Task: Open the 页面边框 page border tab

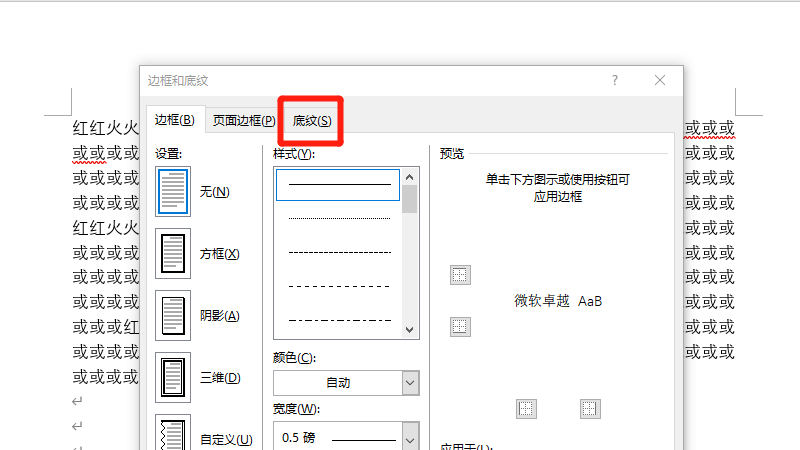Action: 243,120
